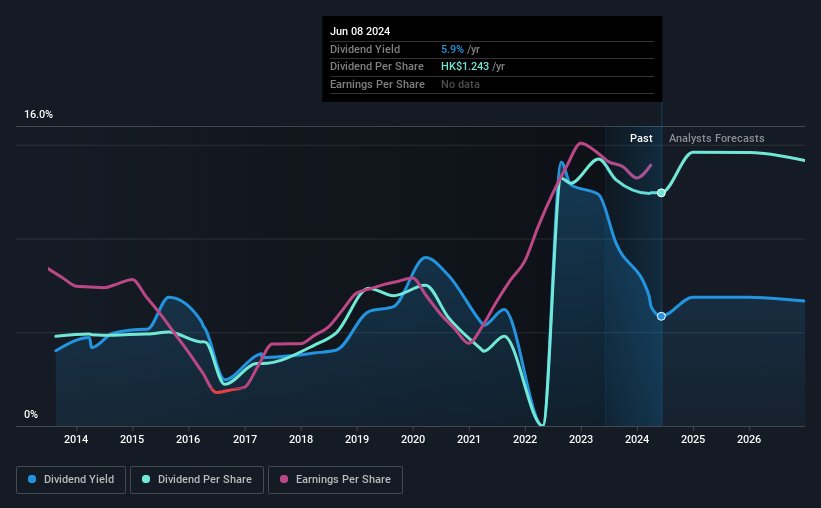Click the HK$1.243 dividend per share value
The image size is (821, 508).
tap(465, 67)
